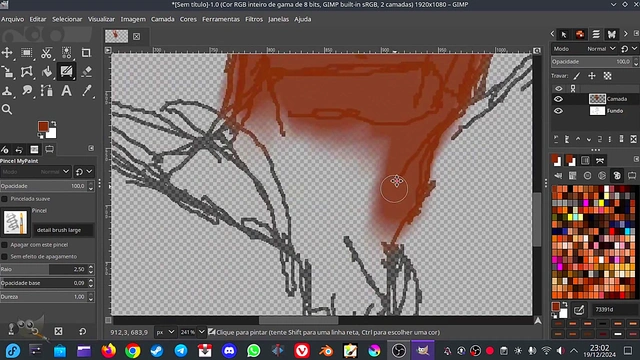Select the Paths tool
Screen dimensions: 640x360
pyautogui.click(x=47, y=91)
